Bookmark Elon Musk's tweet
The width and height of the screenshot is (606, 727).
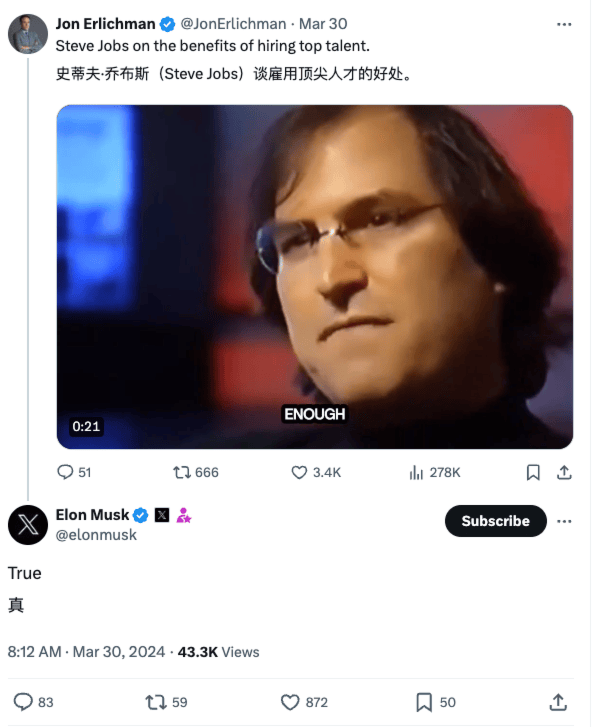coord(424,702)
